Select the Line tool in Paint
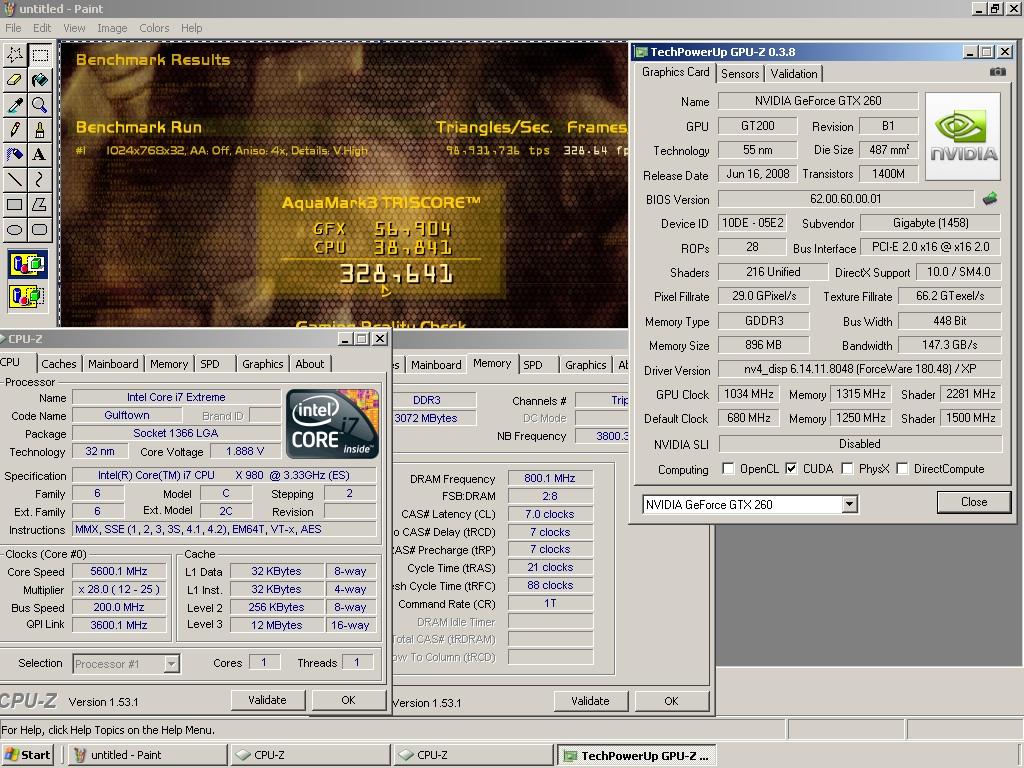 click(14, 179)
